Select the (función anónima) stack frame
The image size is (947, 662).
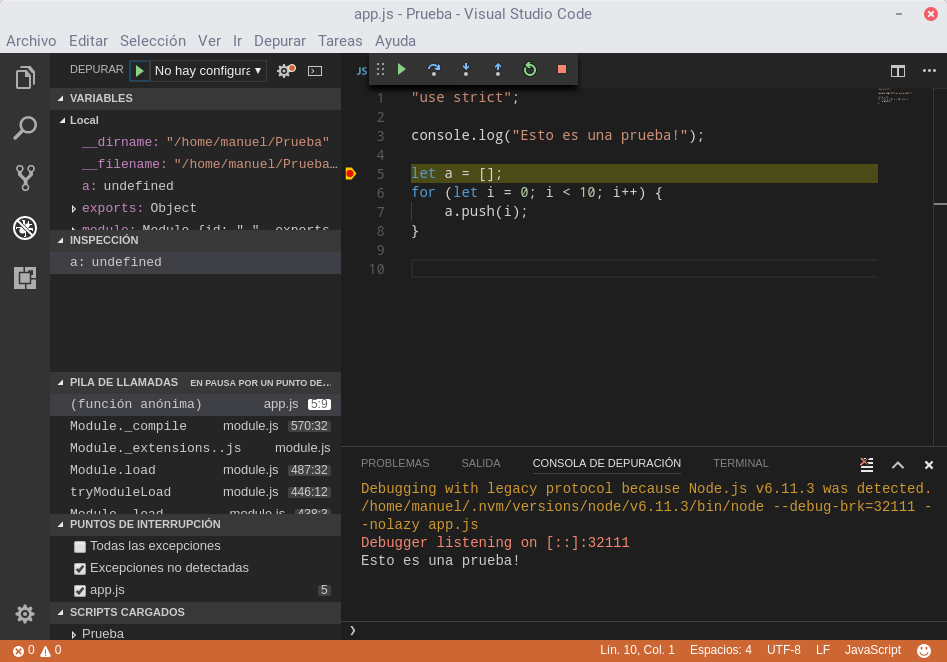coord(196,404)
